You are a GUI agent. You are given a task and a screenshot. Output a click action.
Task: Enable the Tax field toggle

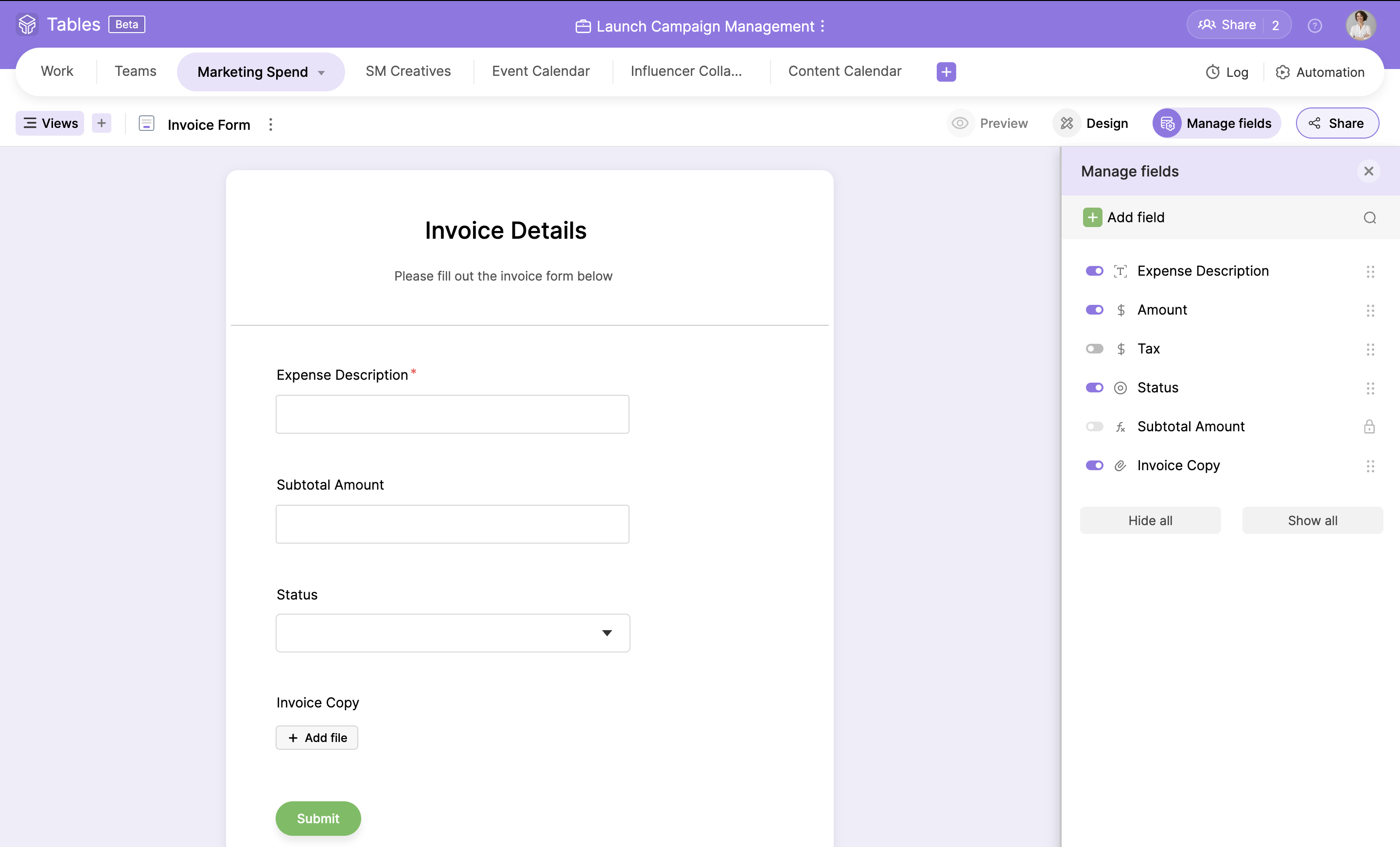[1094, 349]
